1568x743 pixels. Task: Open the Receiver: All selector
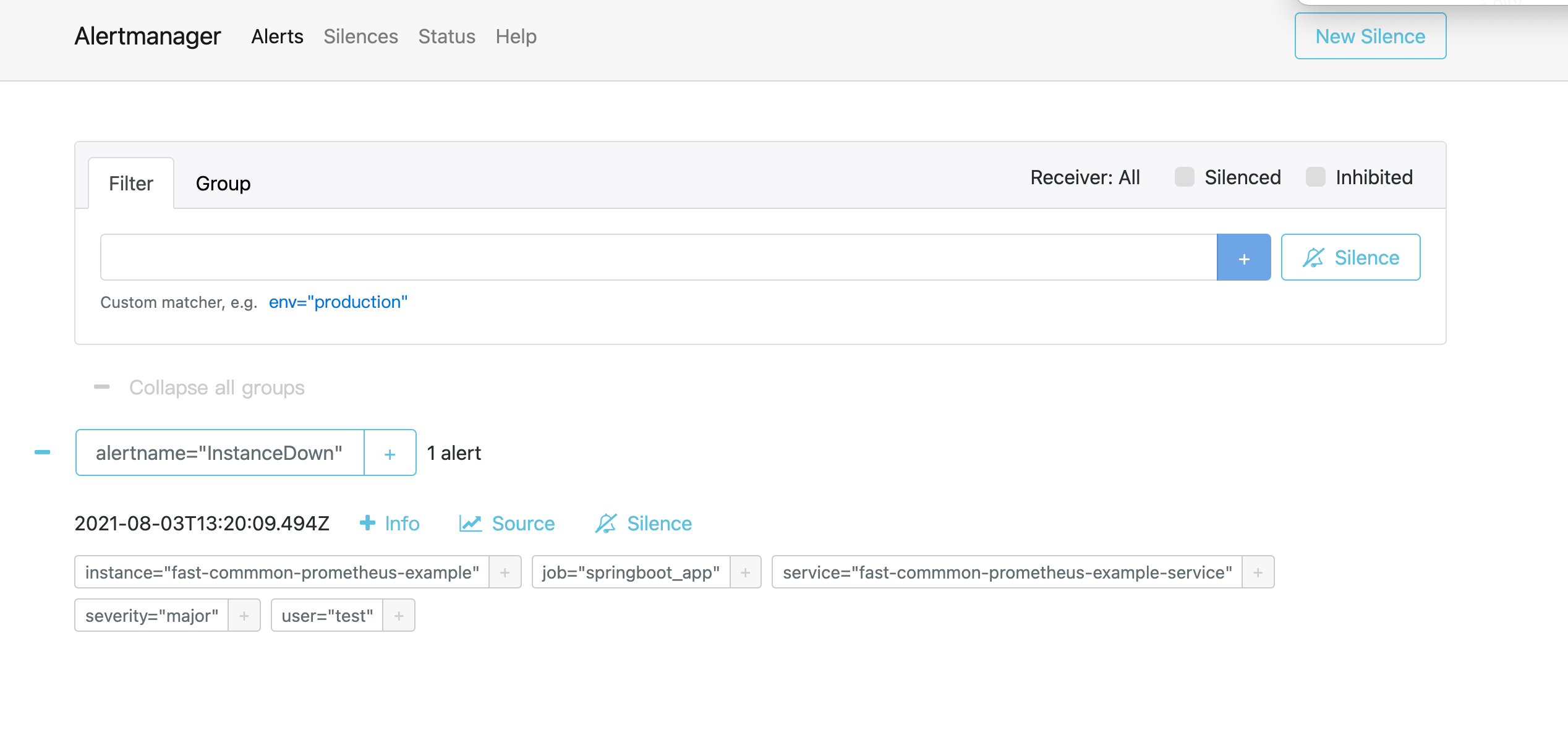(1084, 177)
